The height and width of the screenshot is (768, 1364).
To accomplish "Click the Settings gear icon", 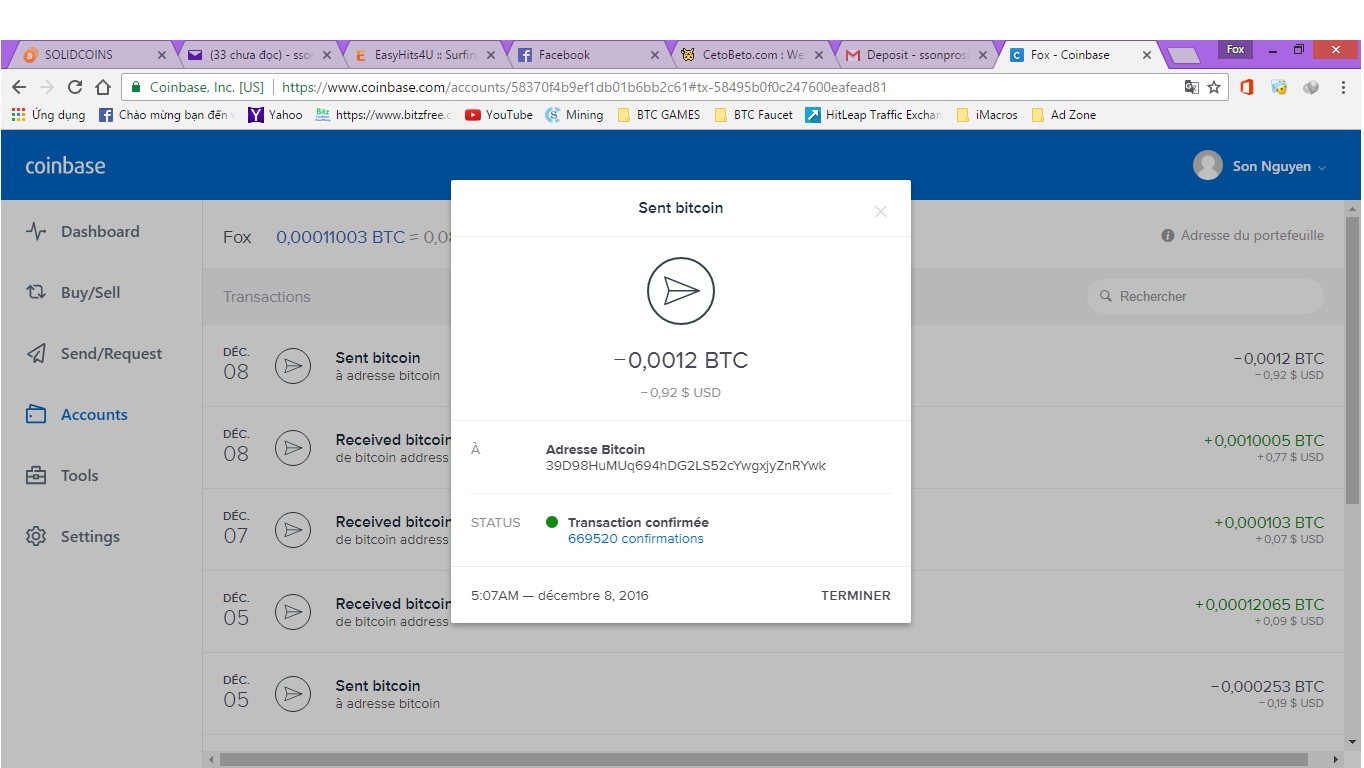I will click(x=36, y=537).
